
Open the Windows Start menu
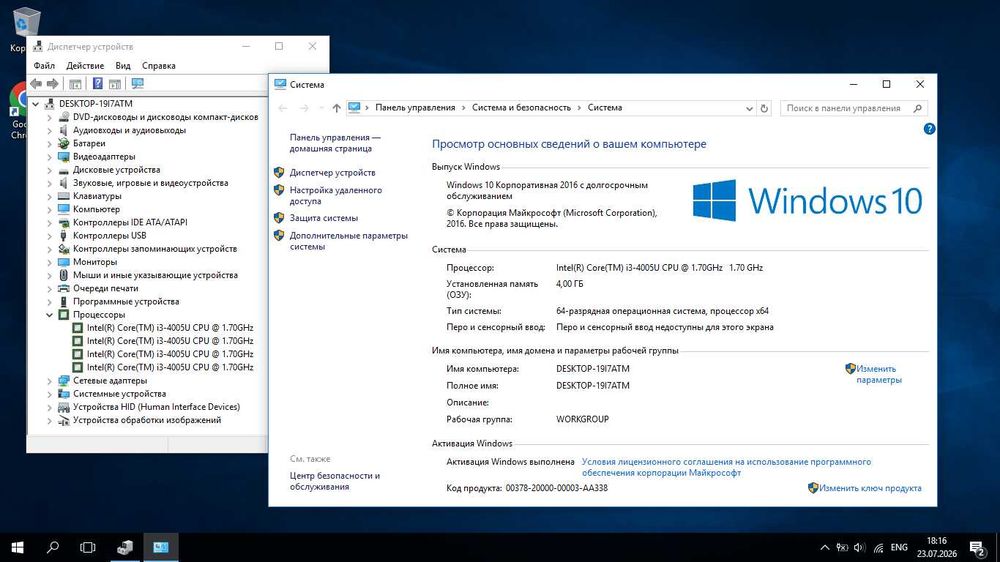[17, 547]
